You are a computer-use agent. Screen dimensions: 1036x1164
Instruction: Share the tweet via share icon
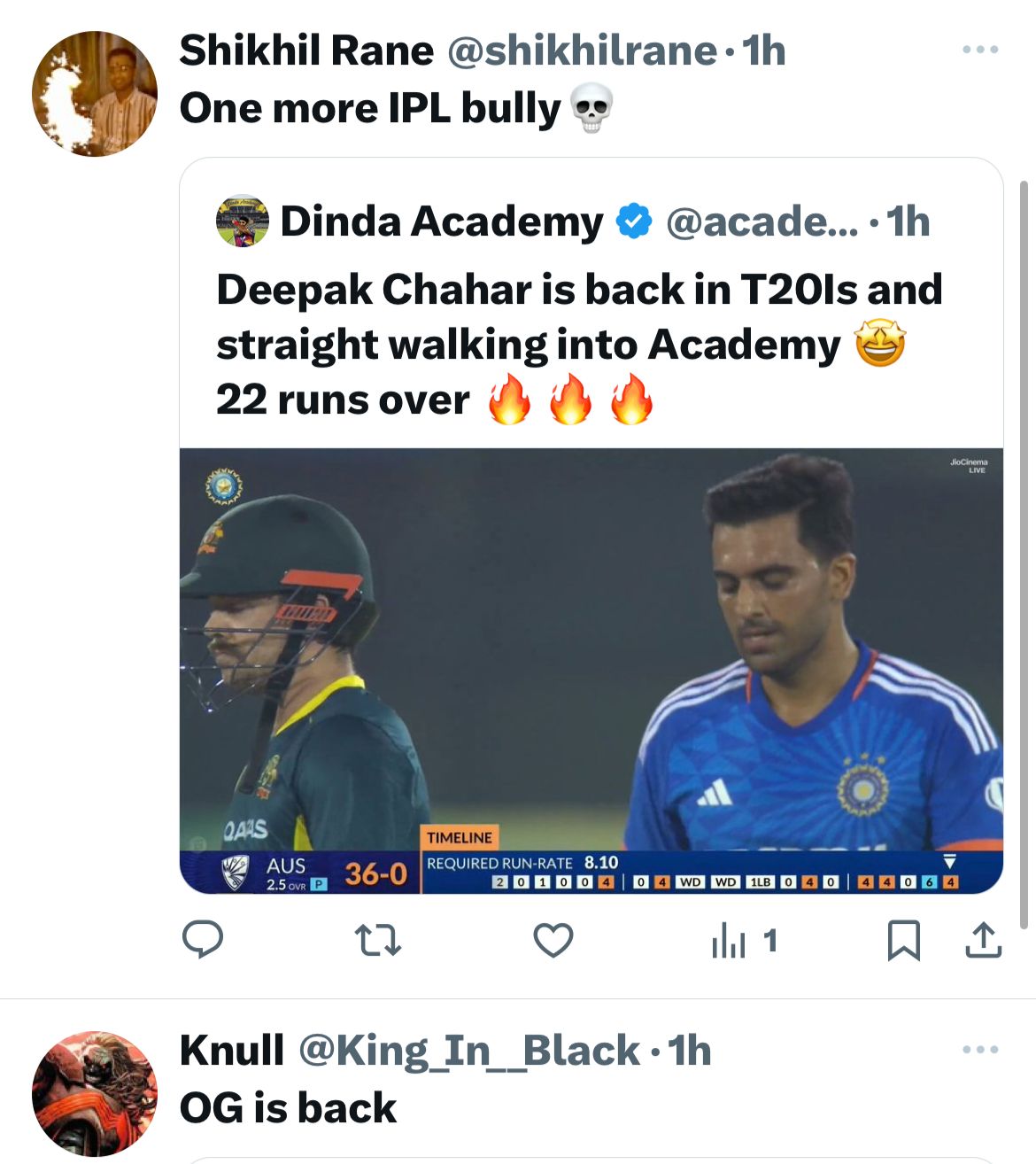click(x=983, y=939)
